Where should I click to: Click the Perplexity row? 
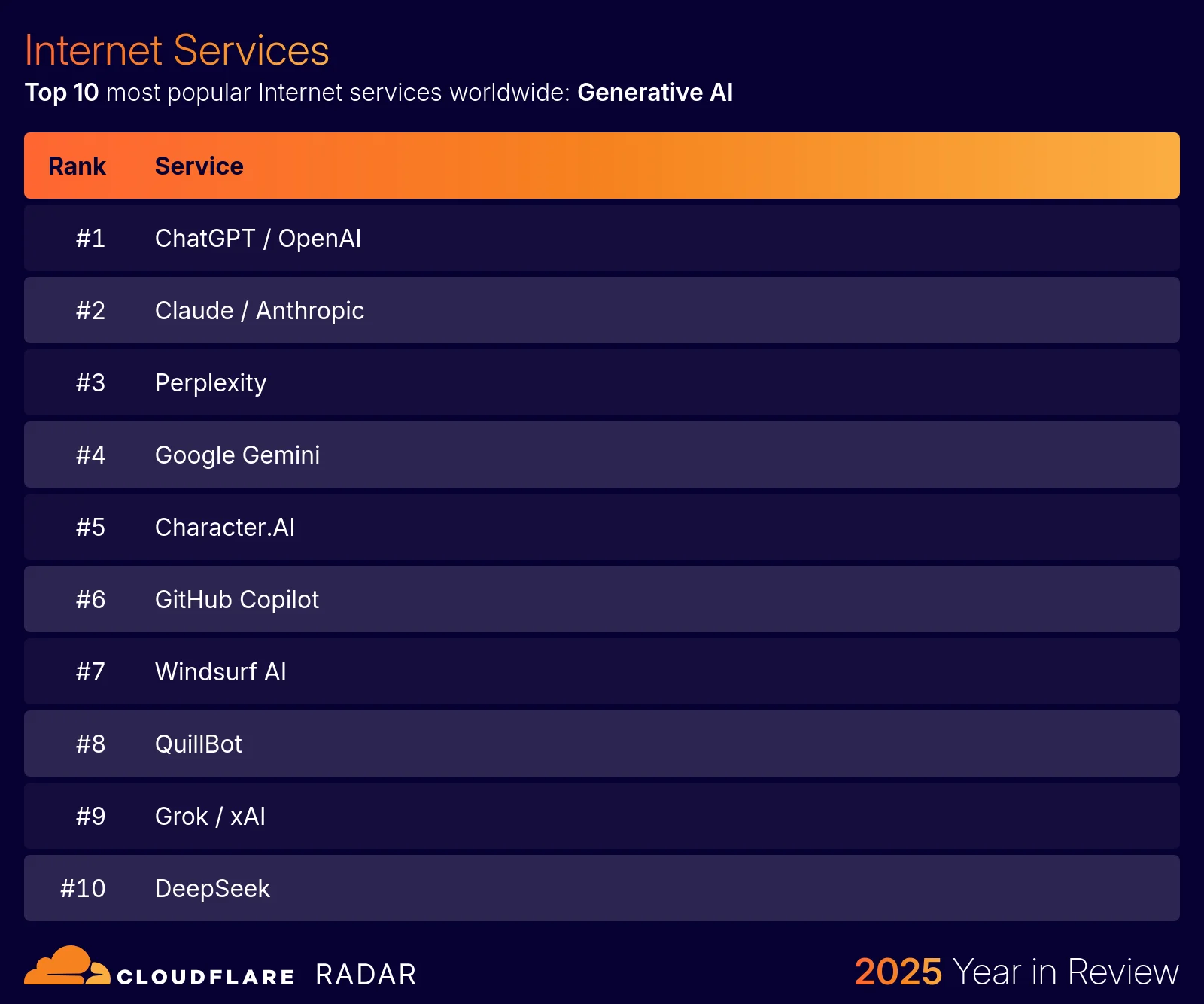[x=210, y=382]
